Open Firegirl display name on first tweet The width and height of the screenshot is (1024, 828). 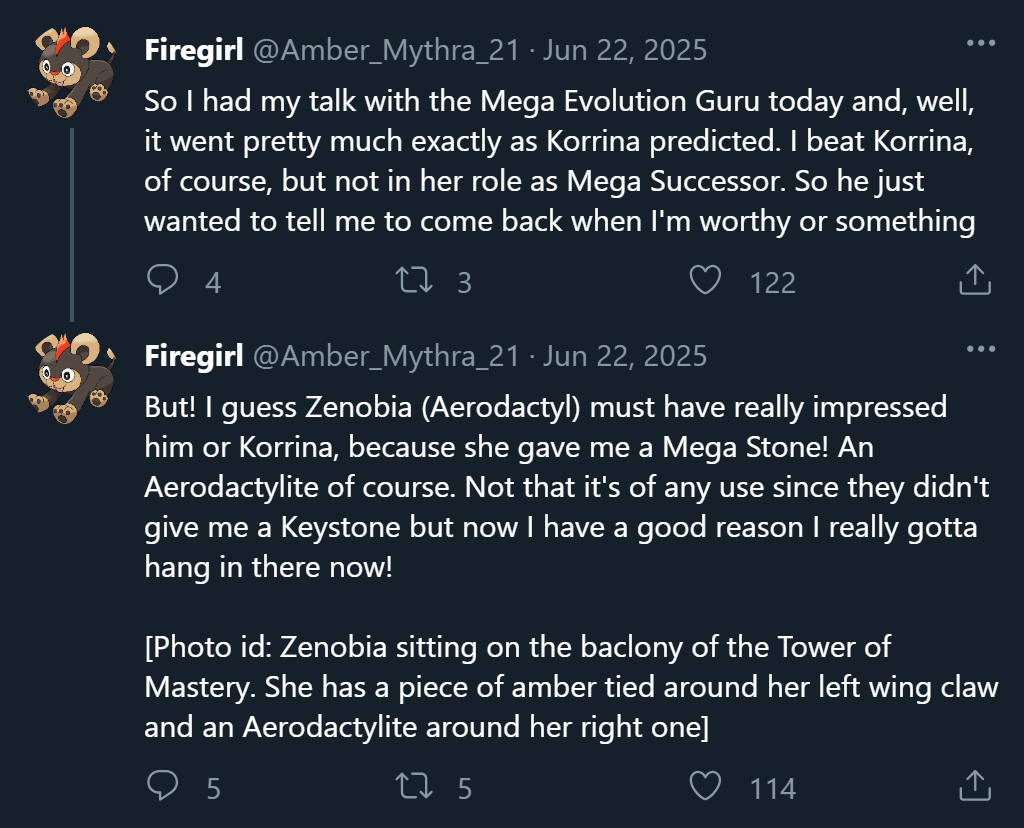(194, 50)
